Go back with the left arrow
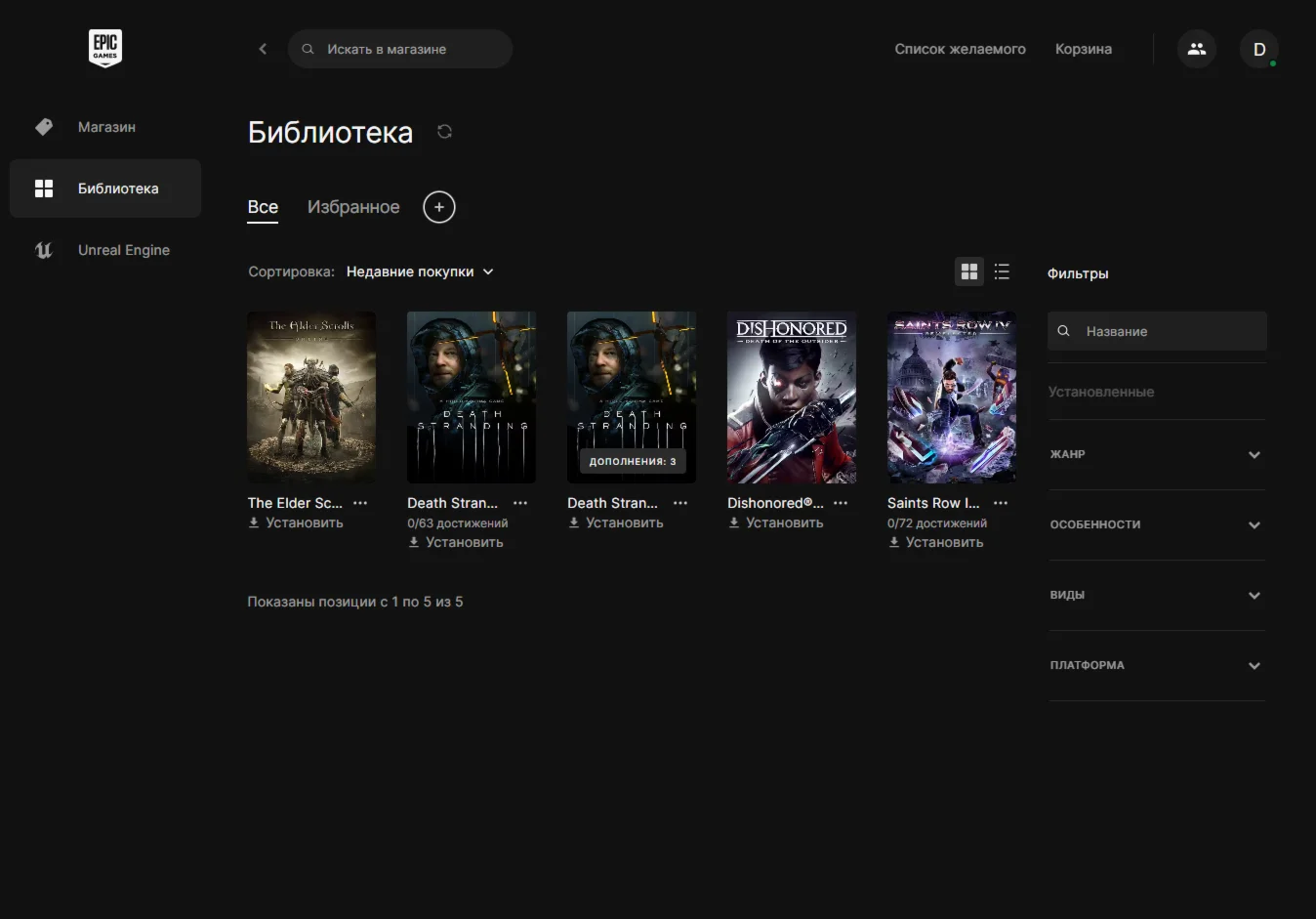Screen dimensions: 1316x919 point(263,49)
